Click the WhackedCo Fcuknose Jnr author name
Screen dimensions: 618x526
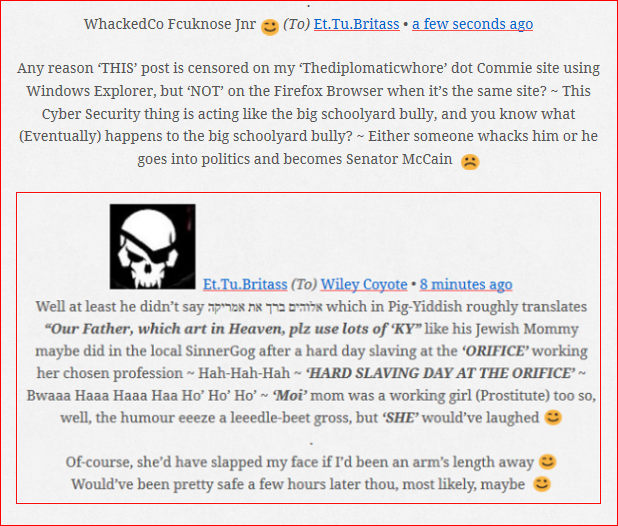tap(169, 24)
